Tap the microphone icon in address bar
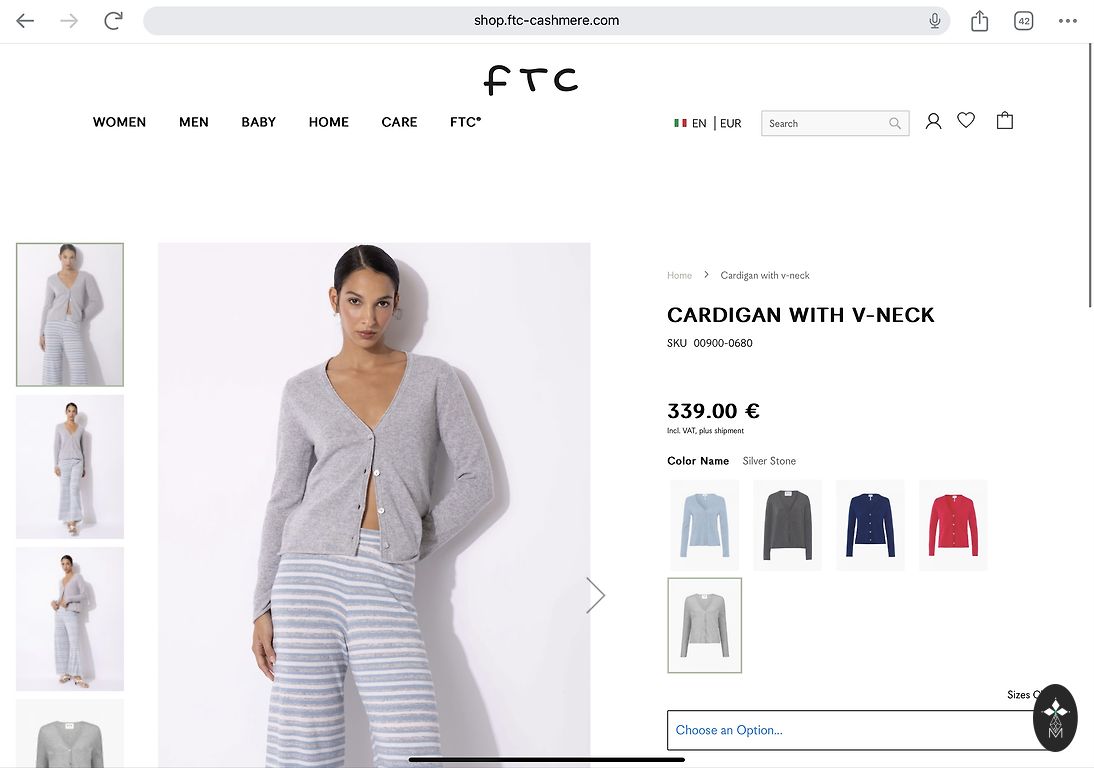1094x768 pixels. [935, 21]
